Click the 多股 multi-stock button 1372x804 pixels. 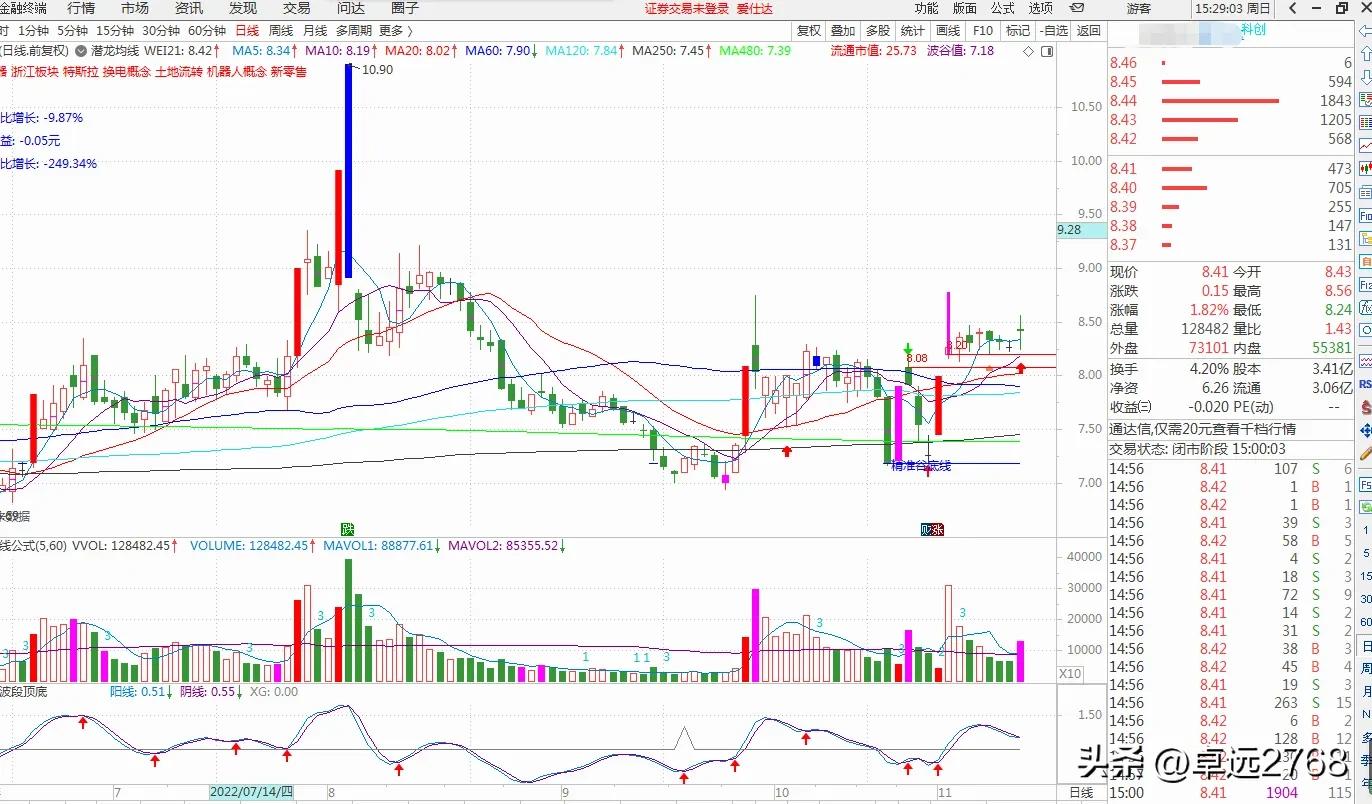878,31
